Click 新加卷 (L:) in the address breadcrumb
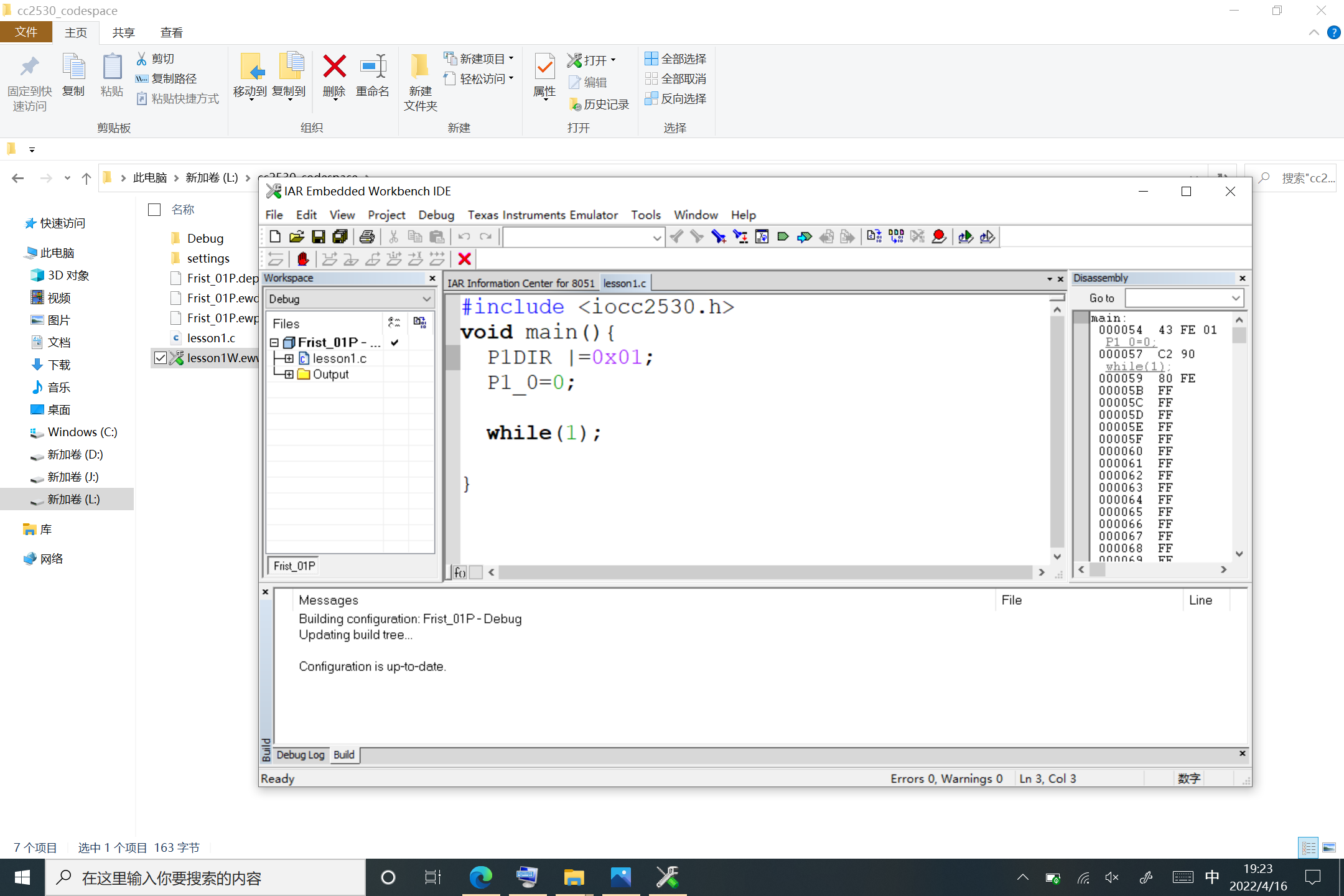 pyautogui.click(x=212, y=178)
